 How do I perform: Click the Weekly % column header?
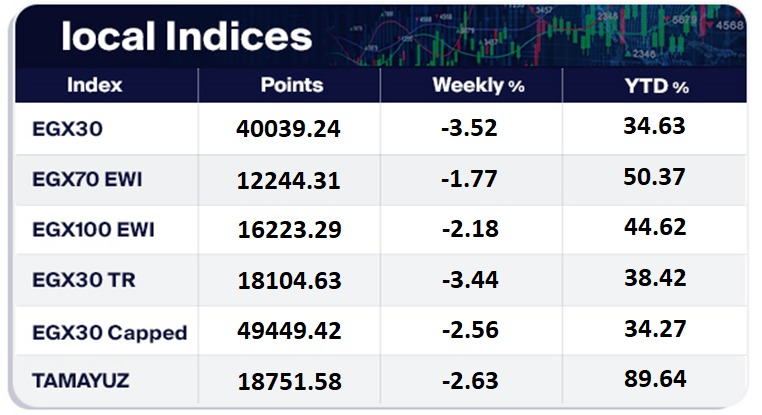478,85
